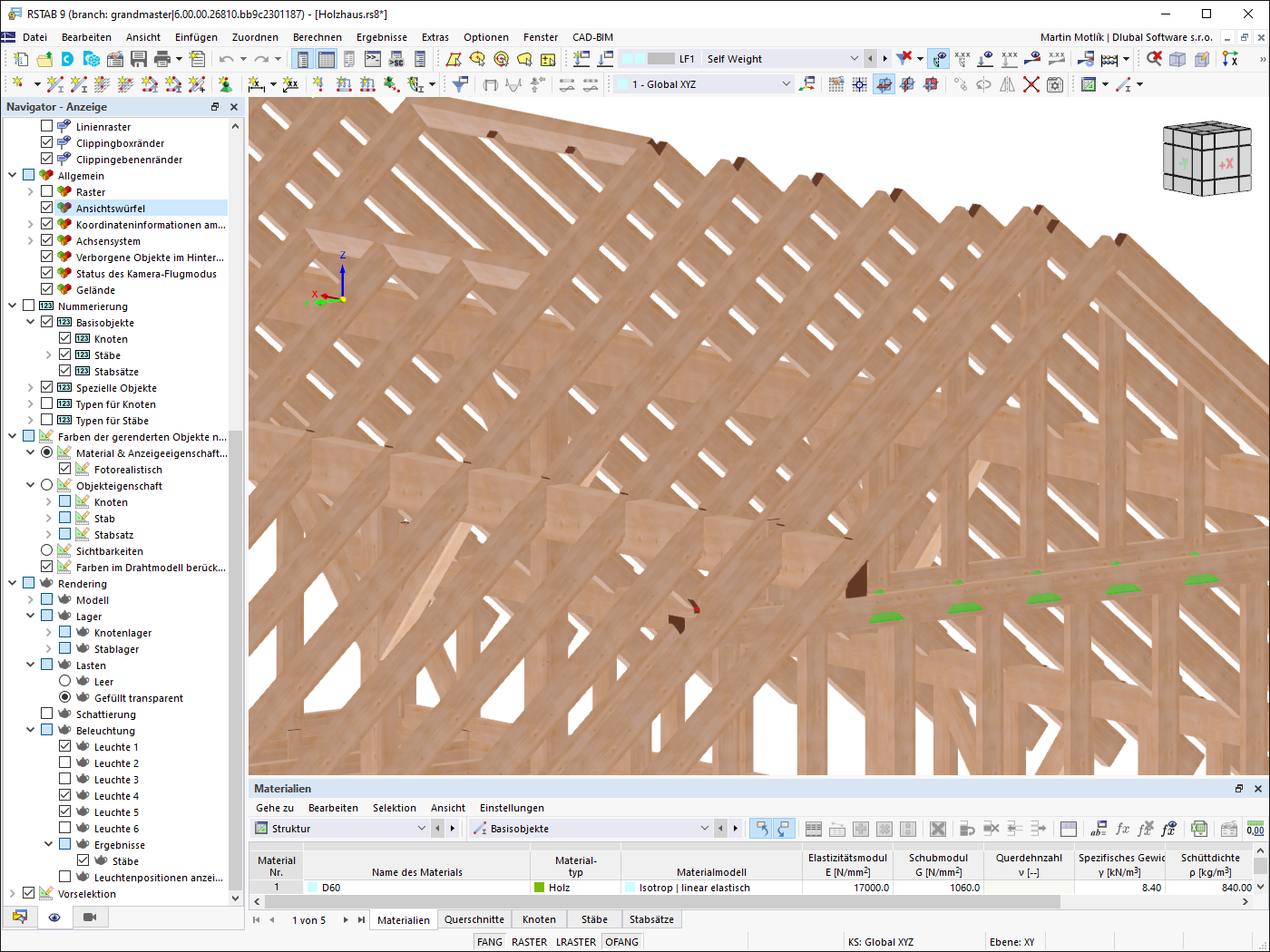Image resolution: width=1270 pixels, height=952 pixels.
Task: Click the mirror tool icon
Action: tap(1008, 84)
